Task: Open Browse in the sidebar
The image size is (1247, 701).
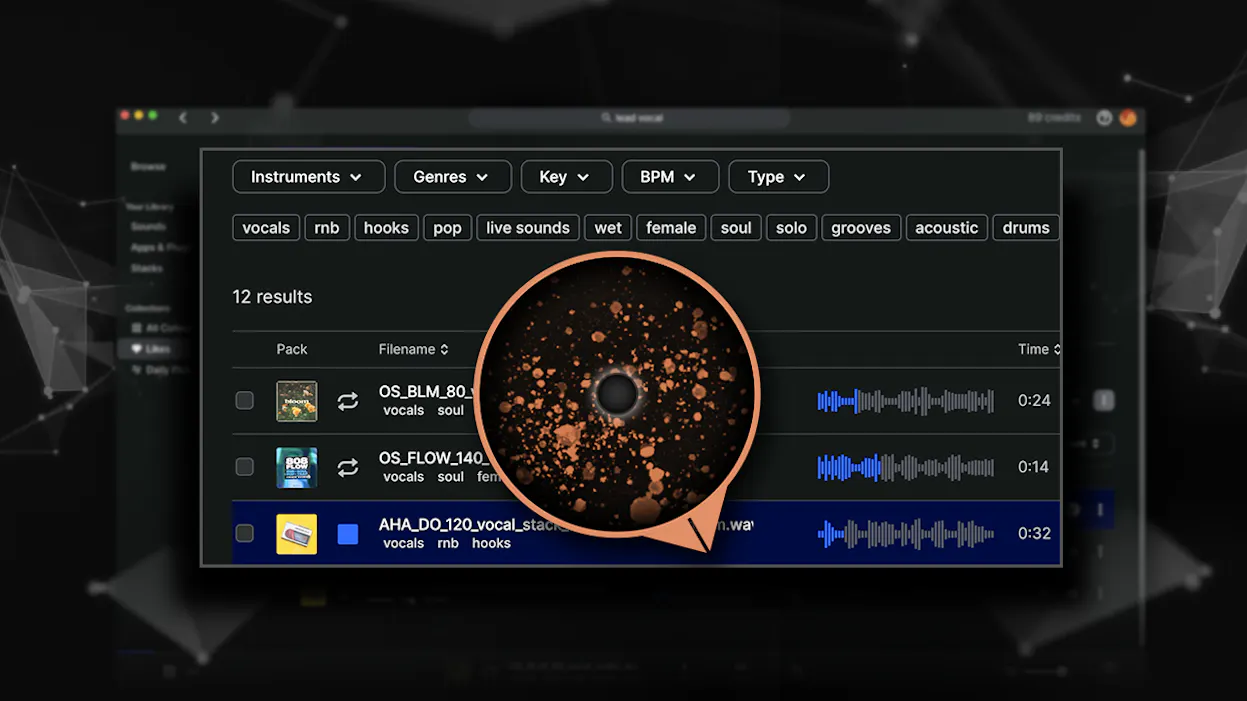Action: (148, 166)
